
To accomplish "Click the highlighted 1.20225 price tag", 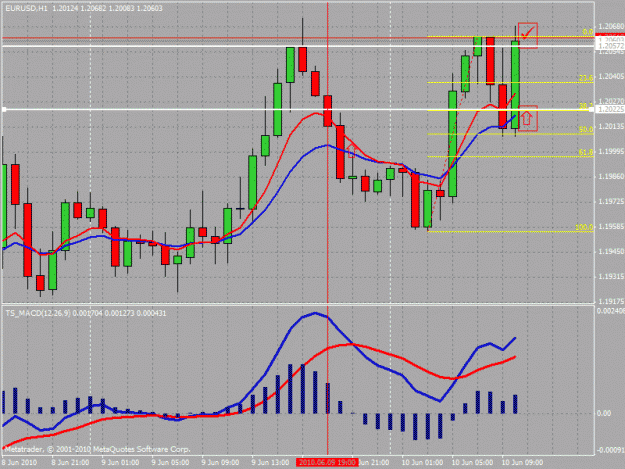I will [610, 110].
